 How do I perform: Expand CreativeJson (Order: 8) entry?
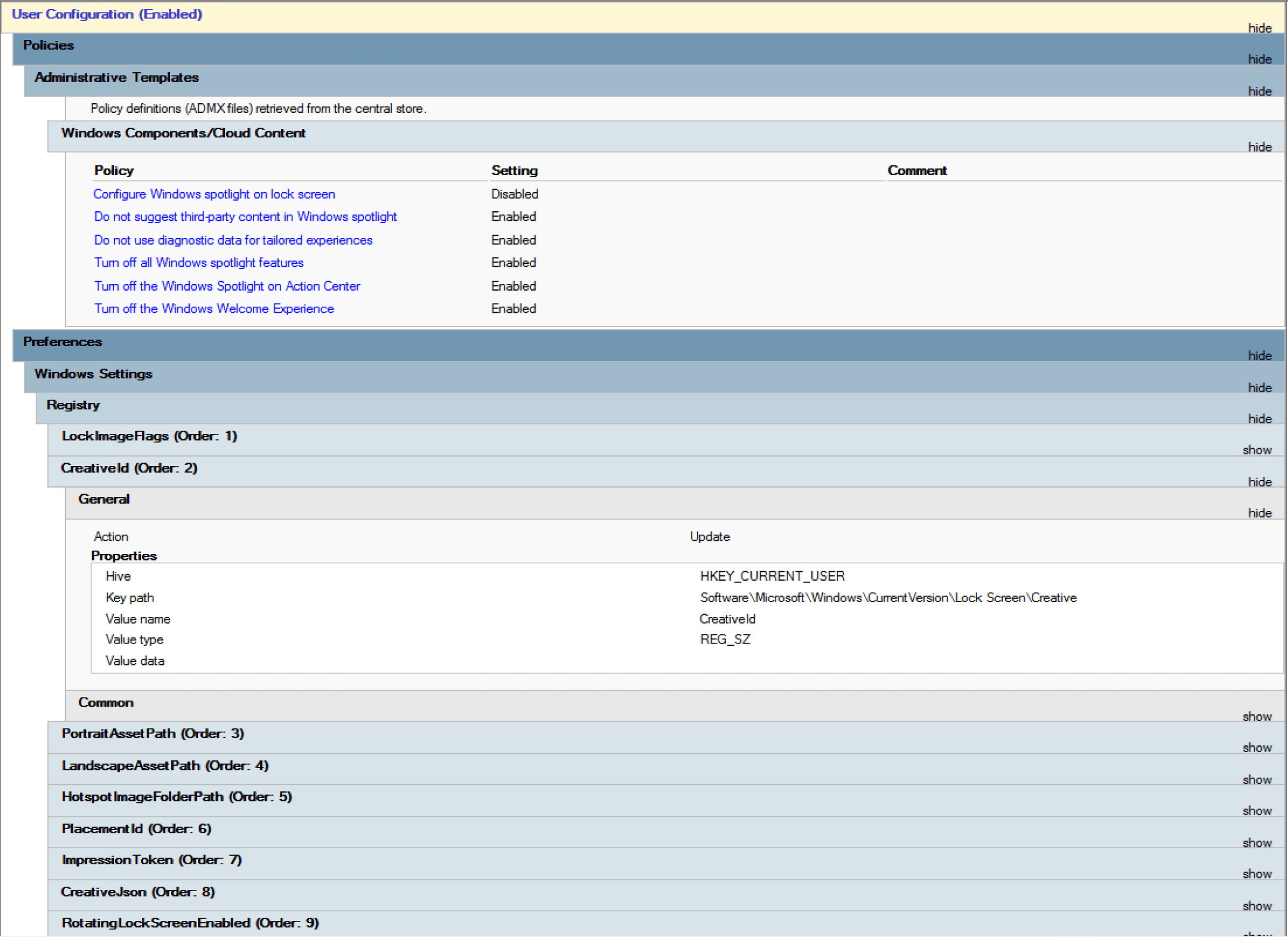[x=1256, y=906]
